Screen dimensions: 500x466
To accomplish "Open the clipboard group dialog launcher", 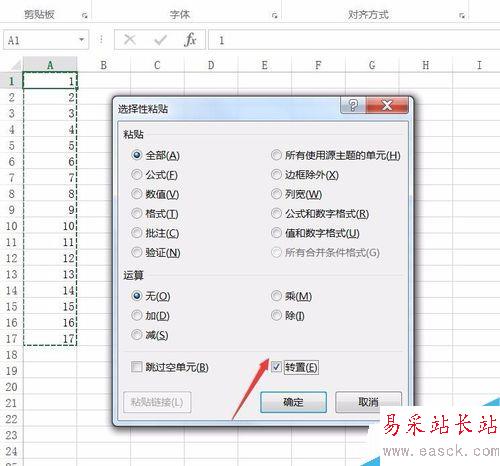I will [x=85, y=15].
